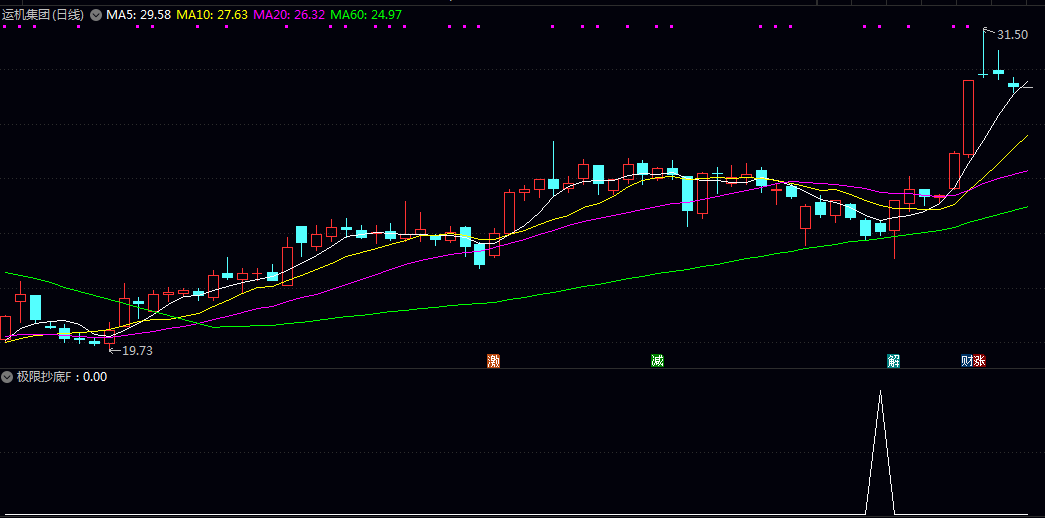Image resolution: width=1045 pixels, height=518 pixels.
Task: Select the 运机集团(日线) chart title
Action: click(43, 15)
